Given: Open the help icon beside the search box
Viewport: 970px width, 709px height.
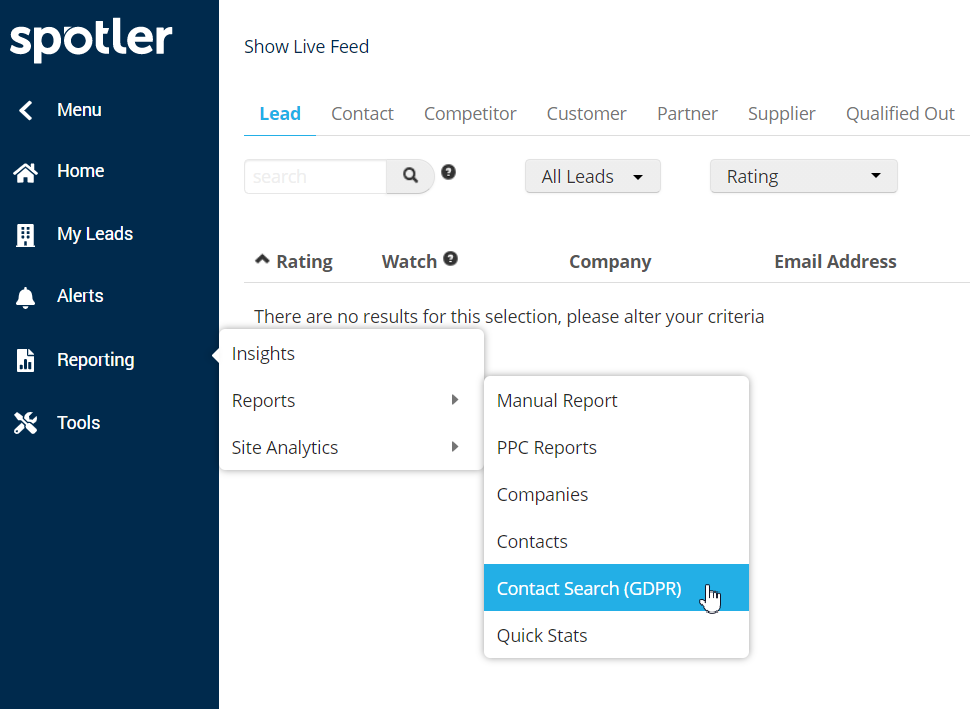Looking at the screenshot, I should pos(448,172).
